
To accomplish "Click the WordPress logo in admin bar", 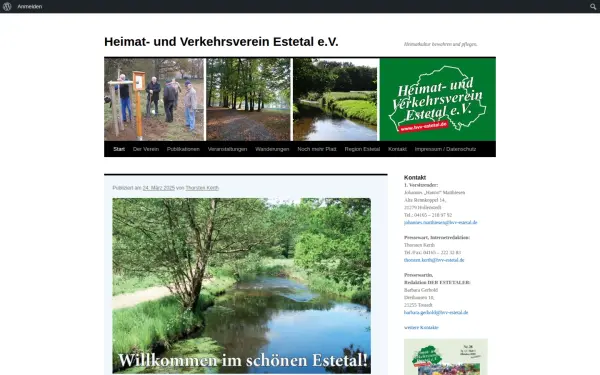I will (7, 7).
